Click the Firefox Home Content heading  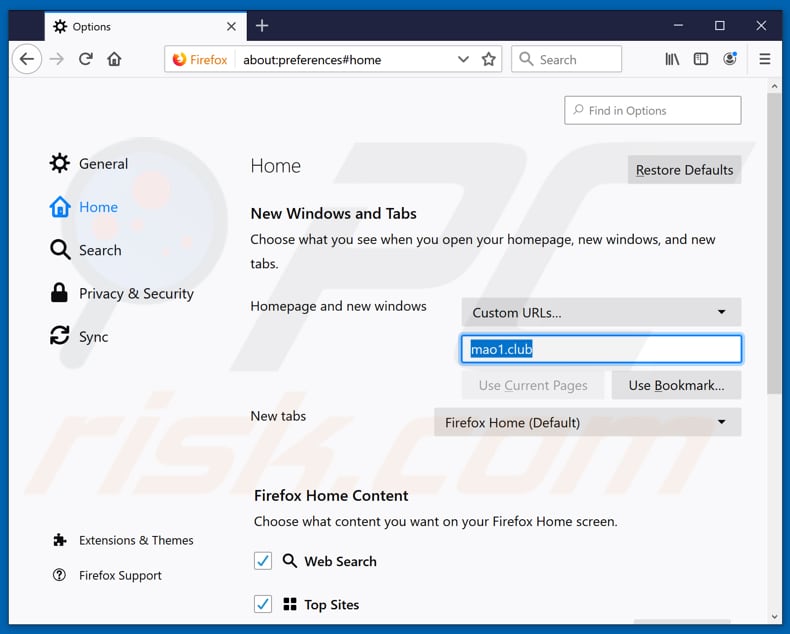[x=331, y=495]
